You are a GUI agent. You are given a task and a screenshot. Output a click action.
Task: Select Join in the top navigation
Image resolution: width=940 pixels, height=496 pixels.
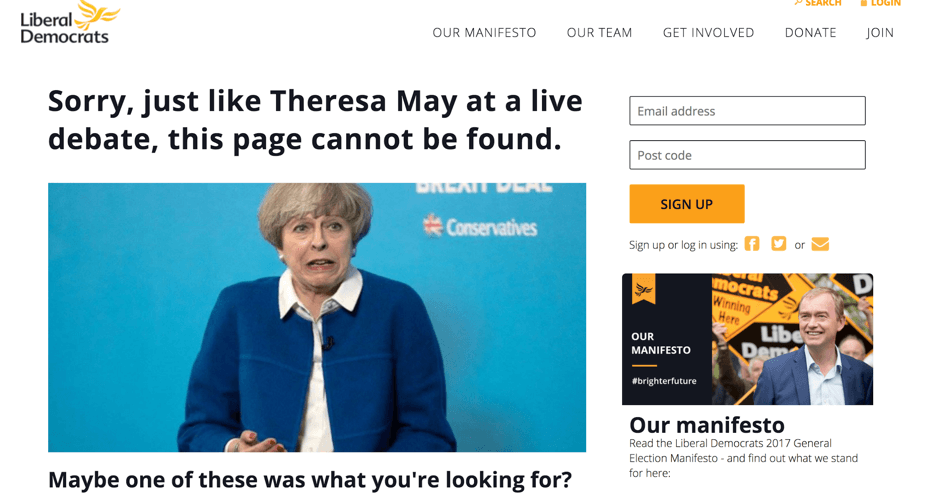(x=880, y=33)
